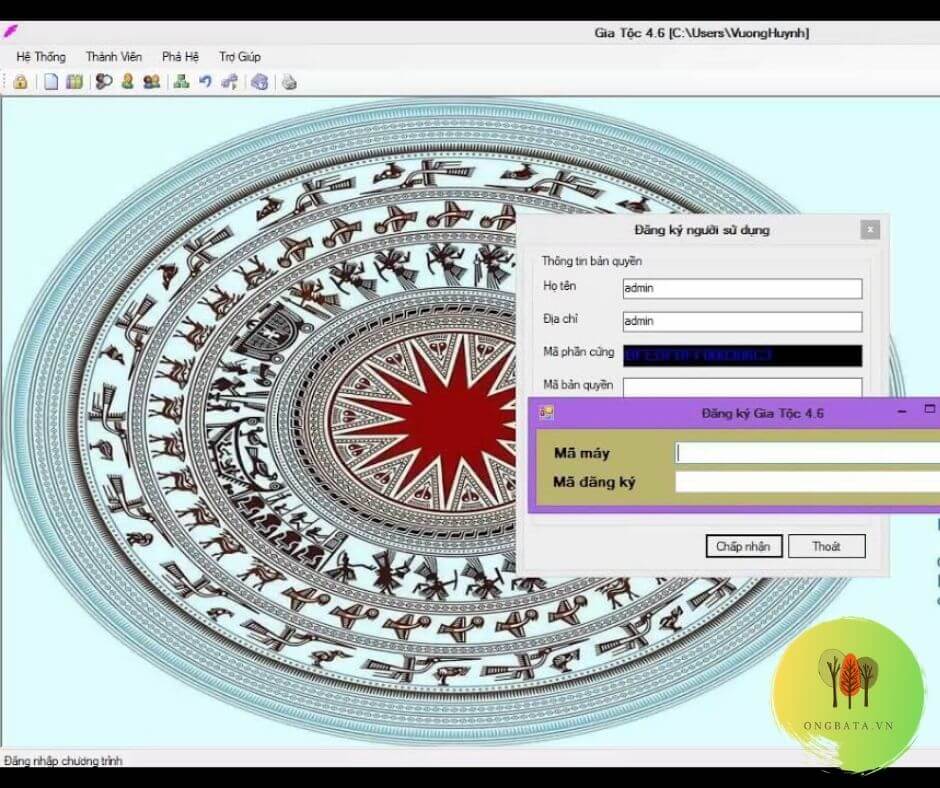Select the Mã phần cứng code field
The height and width of the screenshot is (788, 940).
pos(742,356)
